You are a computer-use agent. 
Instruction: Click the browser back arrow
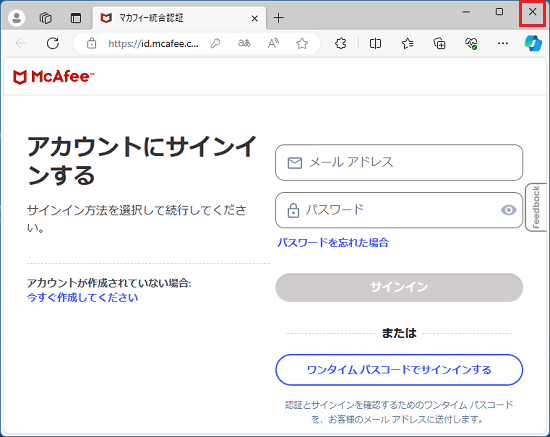tap(21, 43)
